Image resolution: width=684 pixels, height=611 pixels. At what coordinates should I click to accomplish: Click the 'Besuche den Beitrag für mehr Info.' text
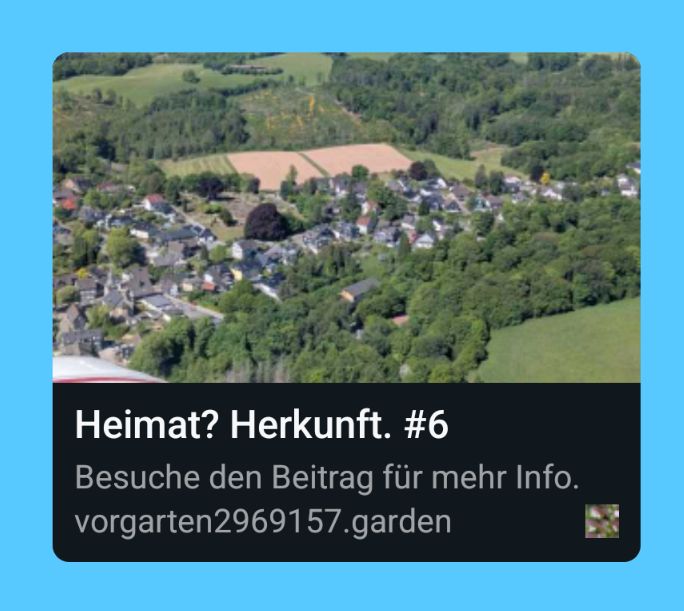pos(327,478)
